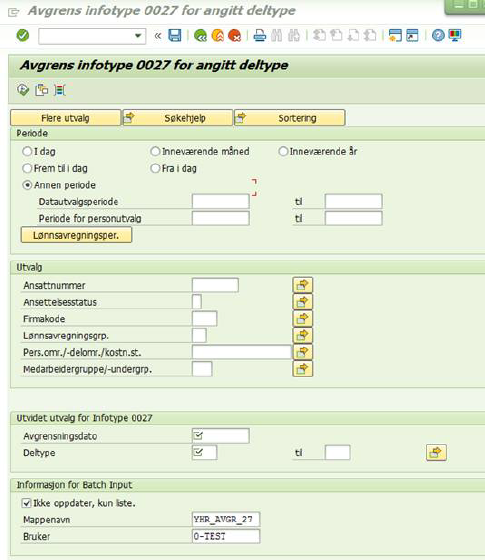Click the Save diskette icon

coord(175,35)
